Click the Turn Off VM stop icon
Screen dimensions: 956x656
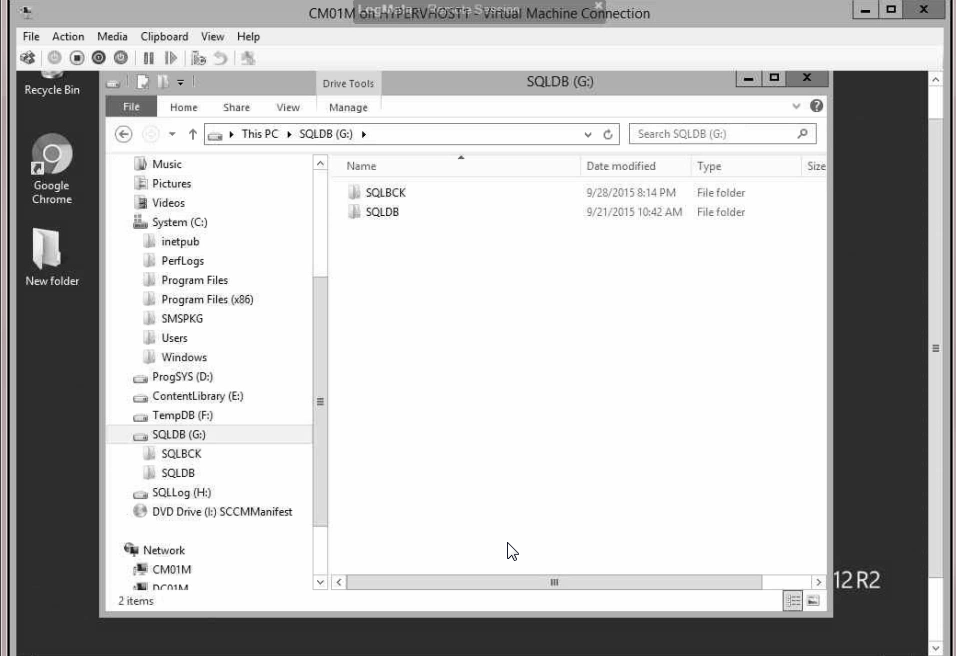(x=76, y=58)
